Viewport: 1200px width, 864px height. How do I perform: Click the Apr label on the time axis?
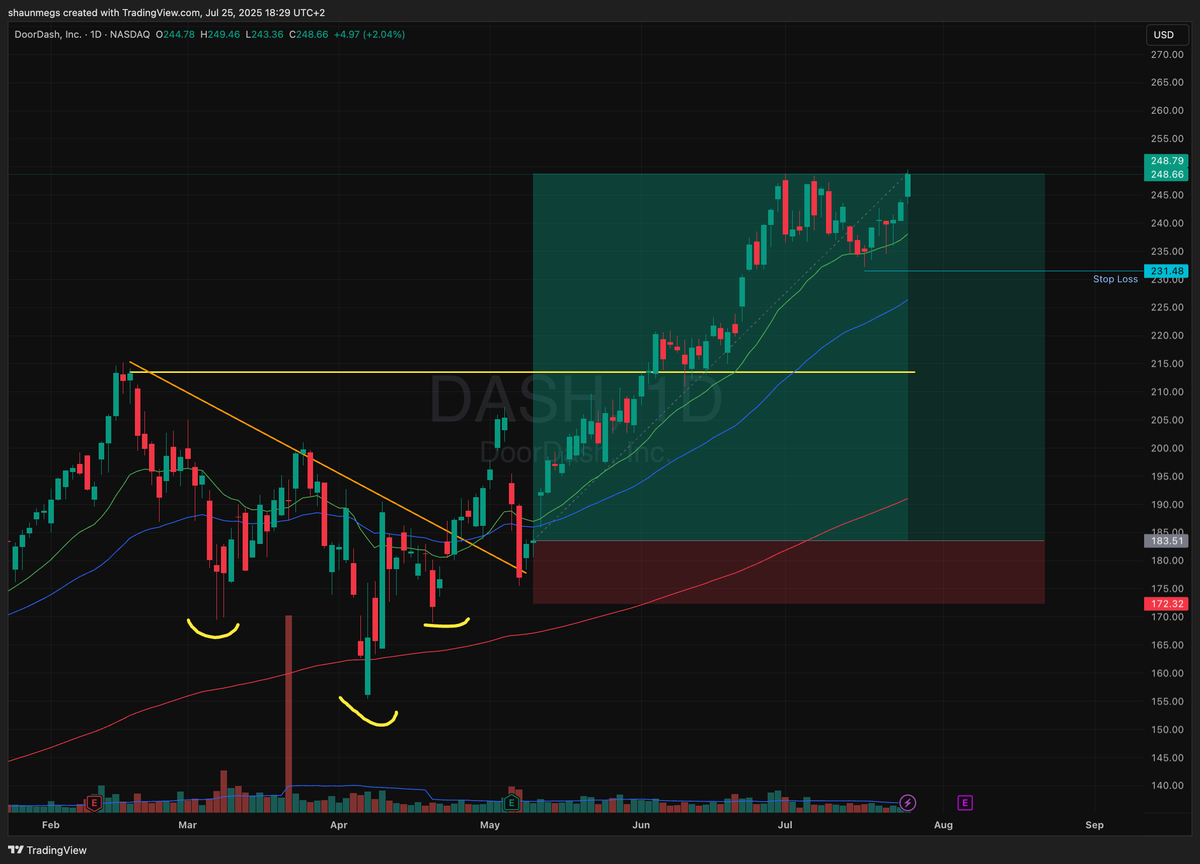tap(338, 825)
